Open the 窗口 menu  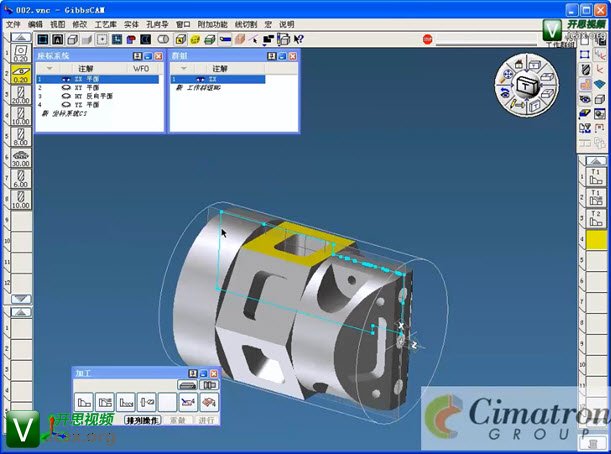click(x=183, y=25)
